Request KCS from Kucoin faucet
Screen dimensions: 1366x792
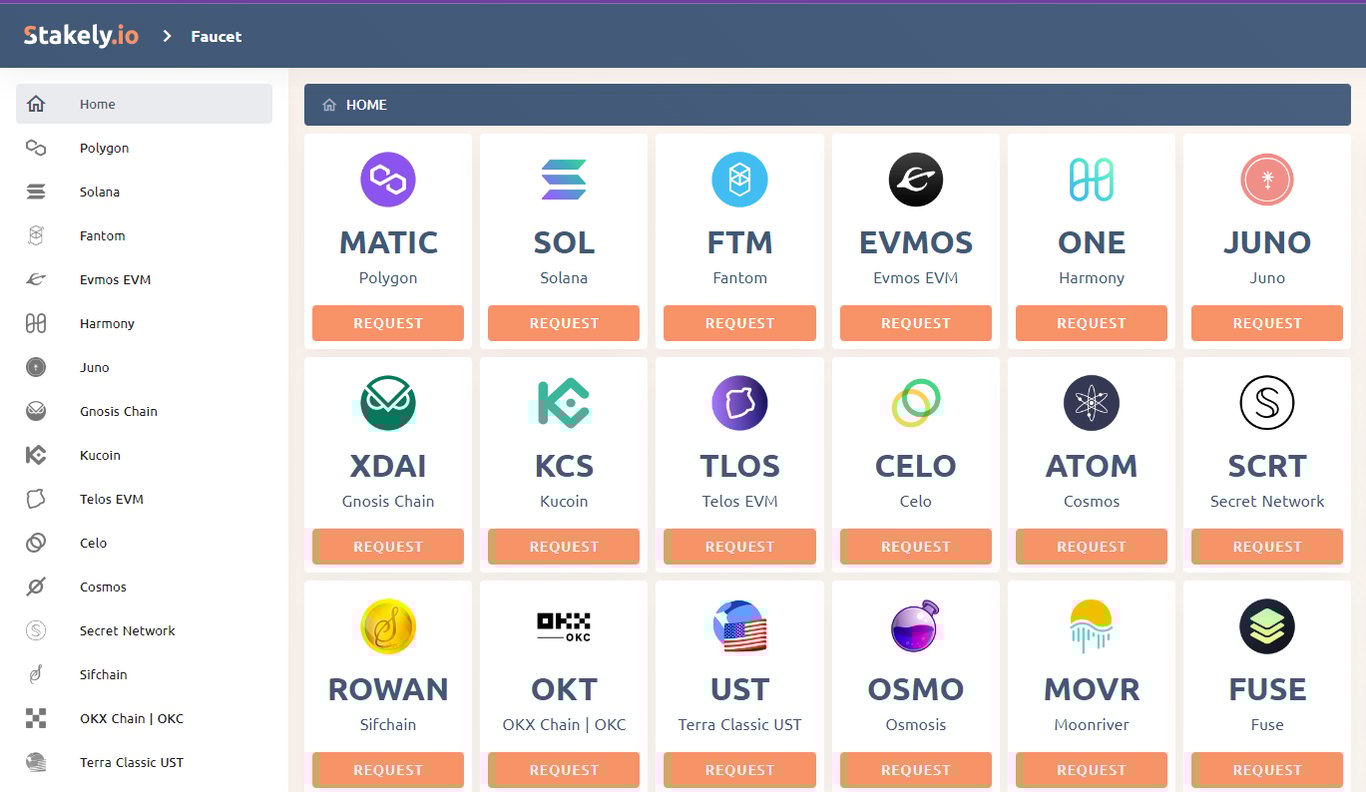[564, 546]
